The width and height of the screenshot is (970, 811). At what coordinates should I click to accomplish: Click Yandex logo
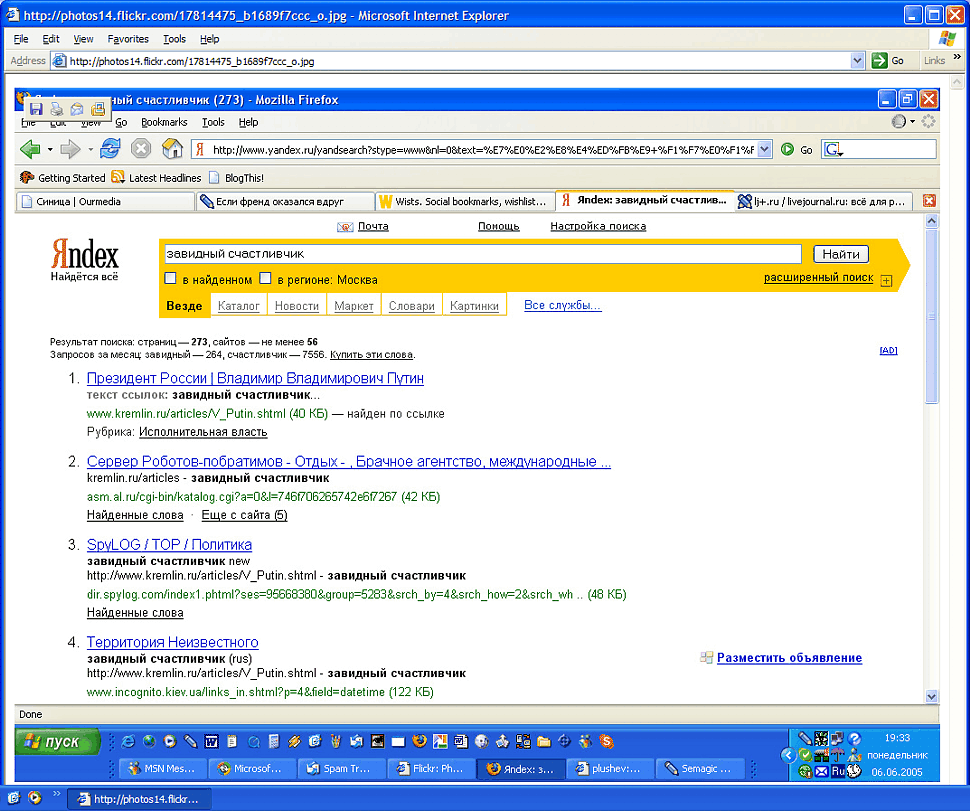tap(84, 260)
